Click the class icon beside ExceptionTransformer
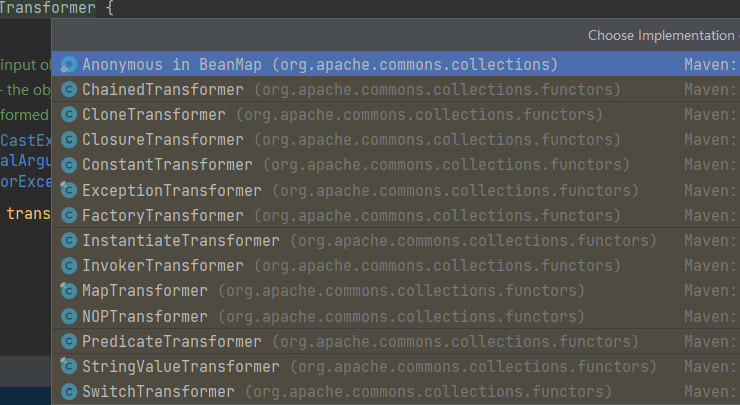Viewport: 740px width, 405px height. [69, 190]
